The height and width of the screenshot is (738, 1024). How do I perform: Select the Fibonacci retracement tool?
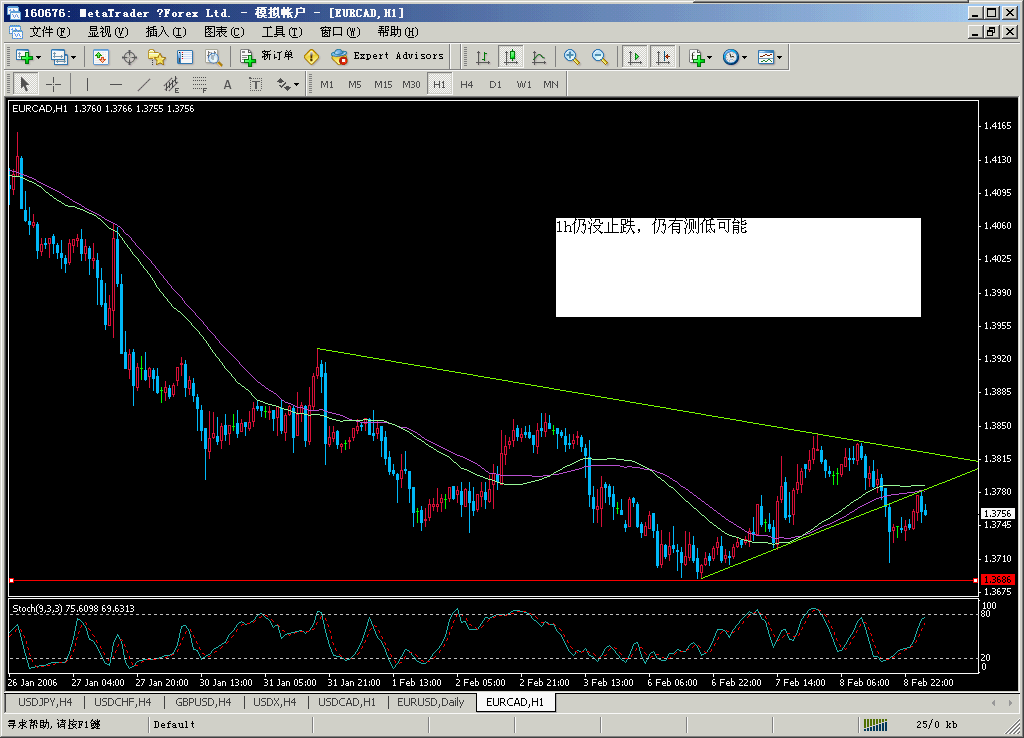pos(200,84)
